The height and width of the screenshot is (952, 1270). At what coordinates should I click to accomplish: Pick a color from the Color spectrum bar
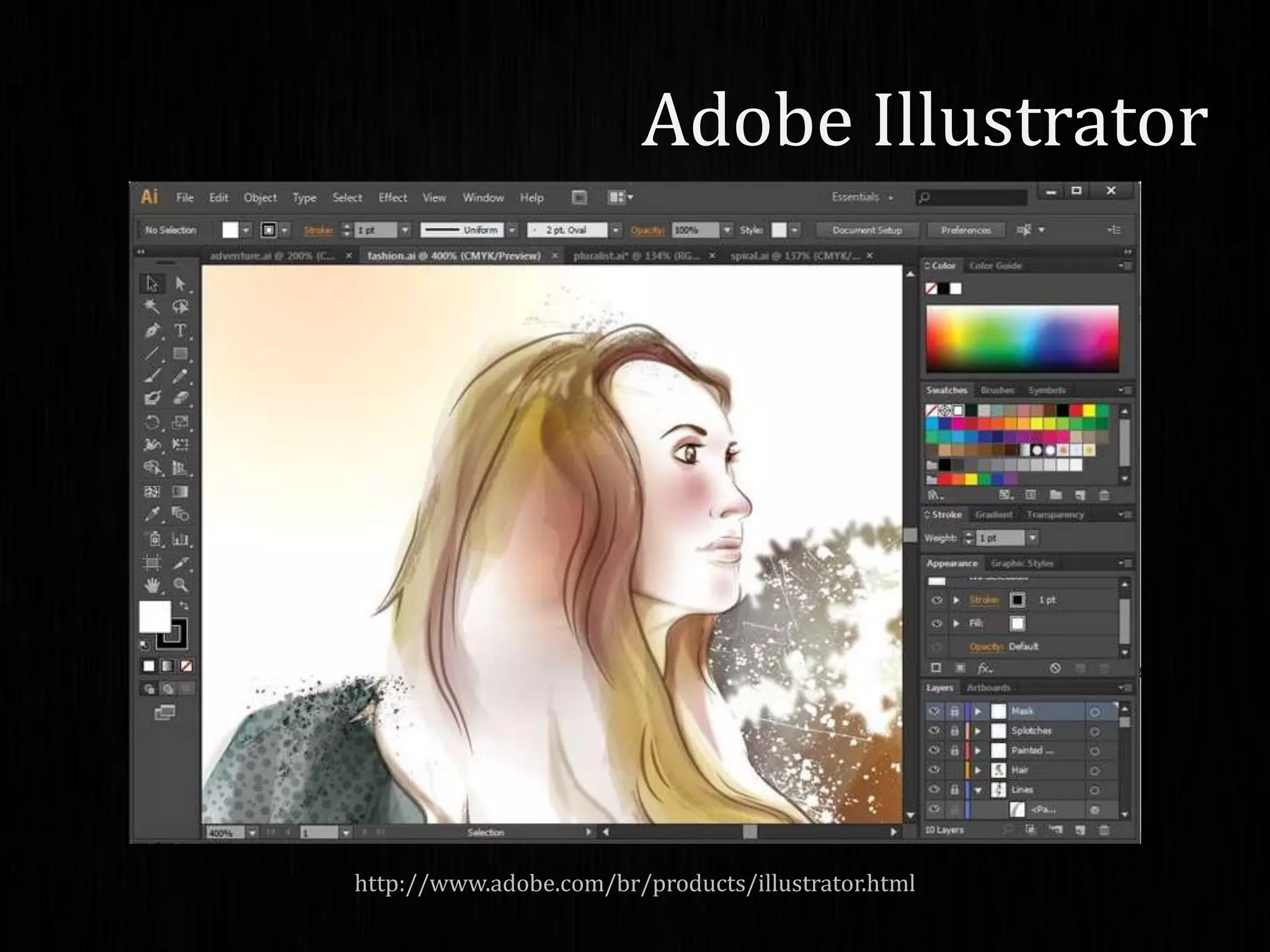1023,339
